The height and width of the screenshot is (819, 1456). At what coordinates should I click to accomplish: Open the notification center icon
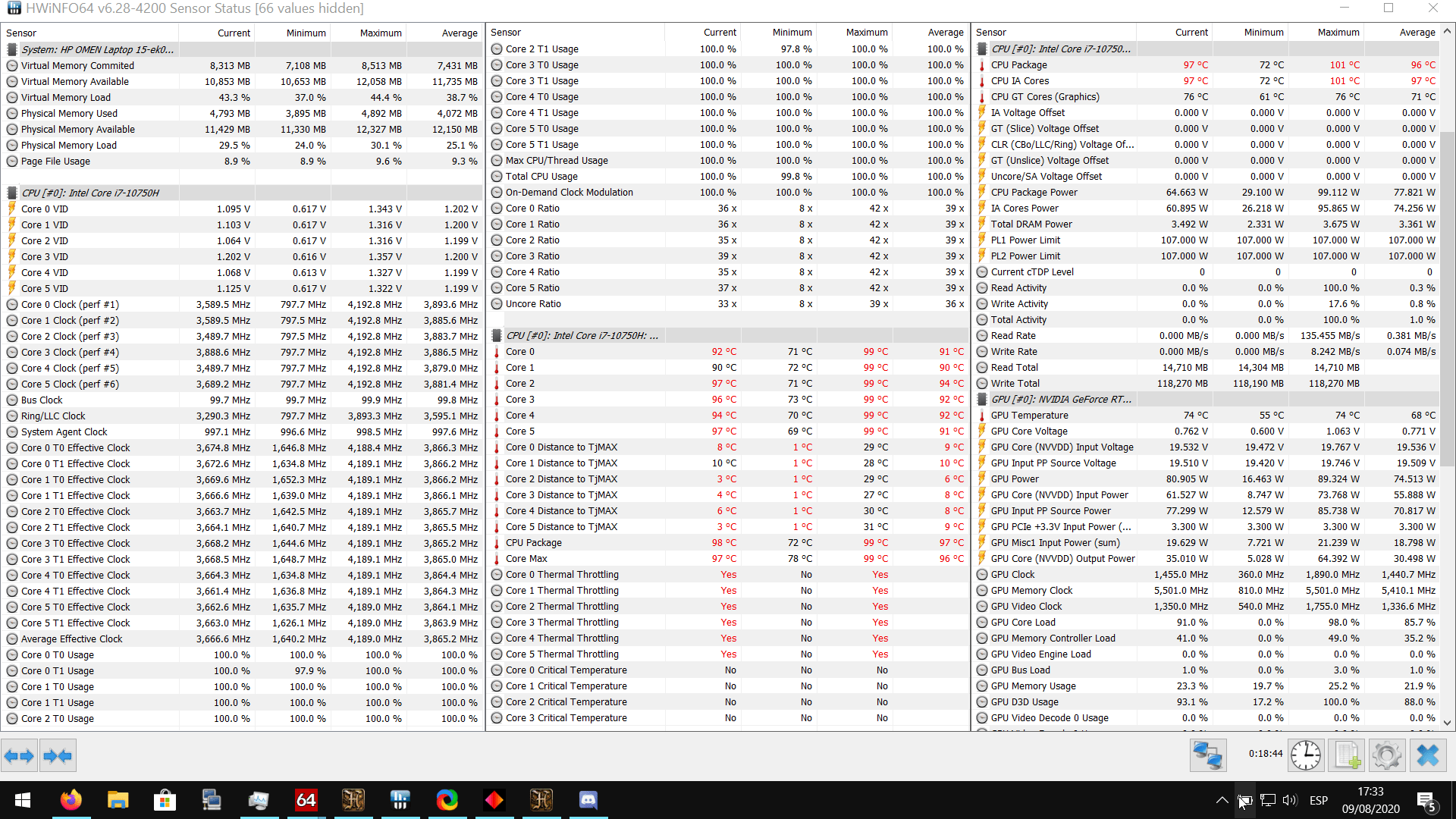click(x=1426, y=800)
